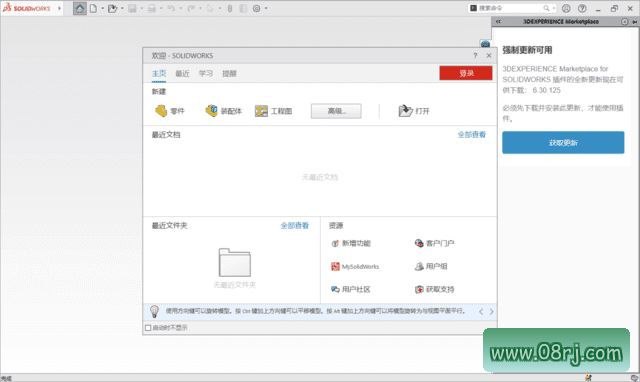Click the red 登录 login button
The height and width of the screenshot is (382, 640).
click(466, 73)
